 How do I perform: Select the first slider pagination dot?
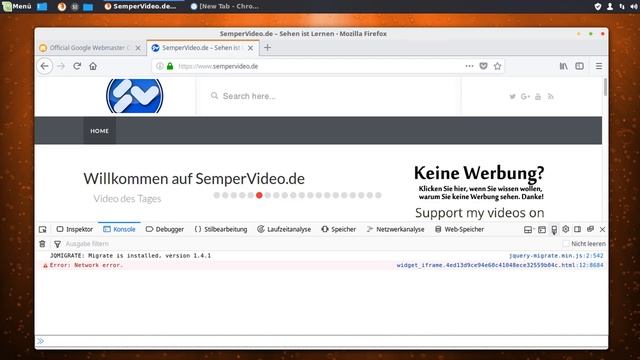pyautogui.click(x=217, y=196)
